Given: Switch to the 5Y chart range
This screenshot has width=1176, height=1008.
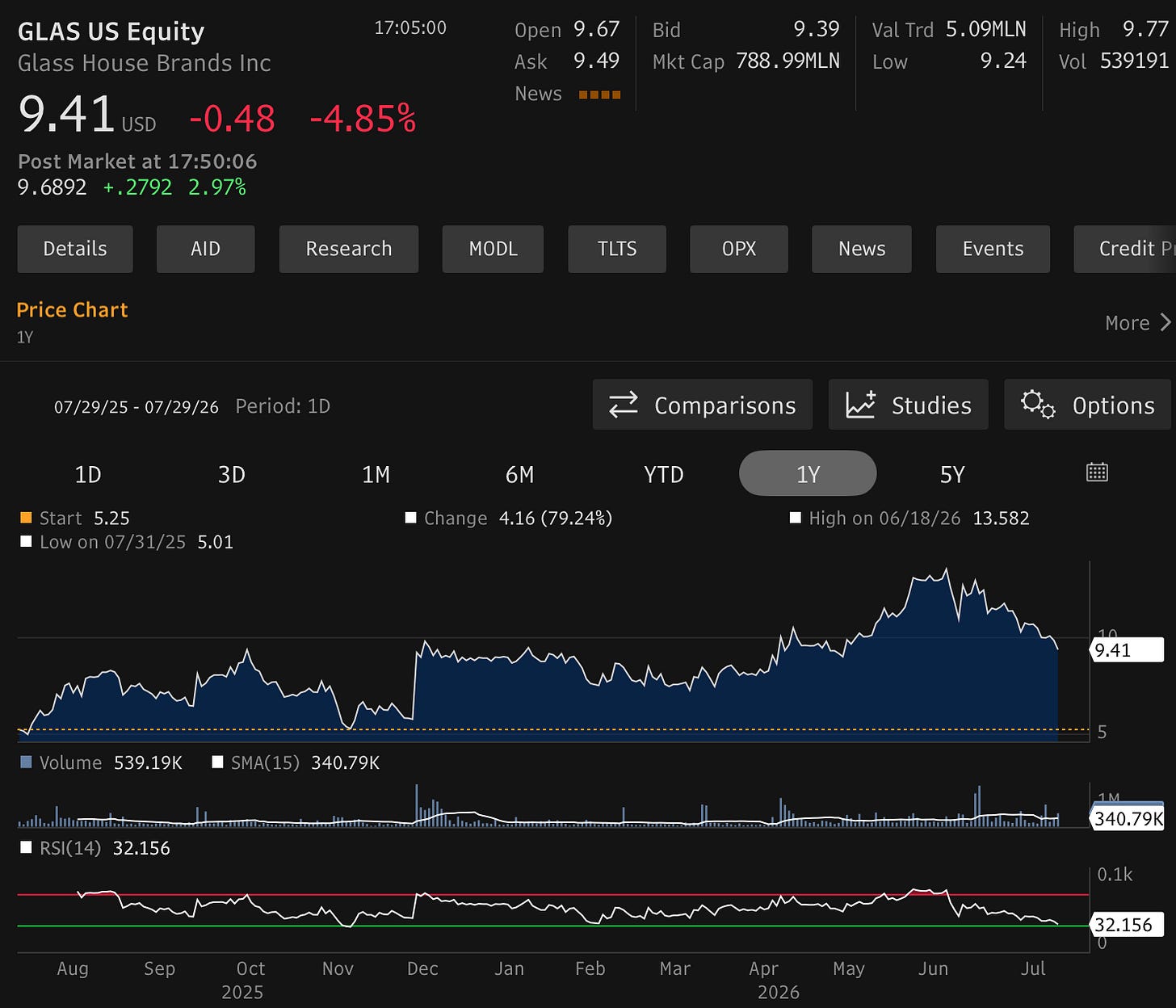Looking at the screenshot, I should 952,474.
